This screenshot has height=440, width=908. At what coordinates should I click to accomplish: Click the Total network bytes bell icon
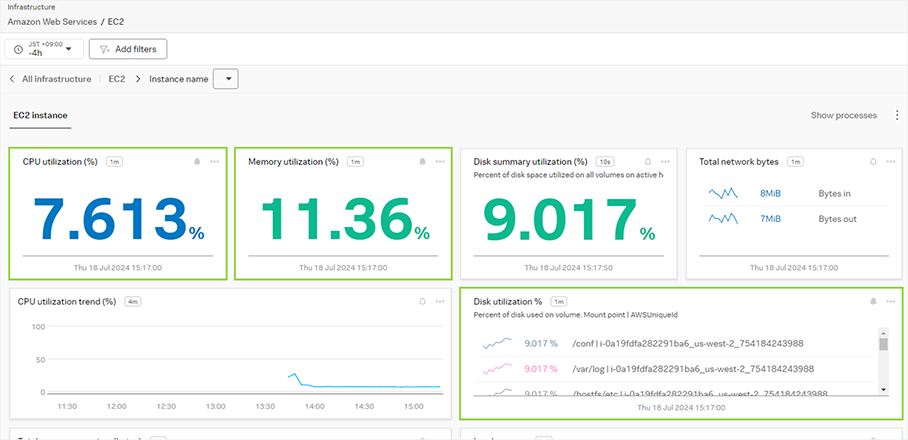point(873,161)
